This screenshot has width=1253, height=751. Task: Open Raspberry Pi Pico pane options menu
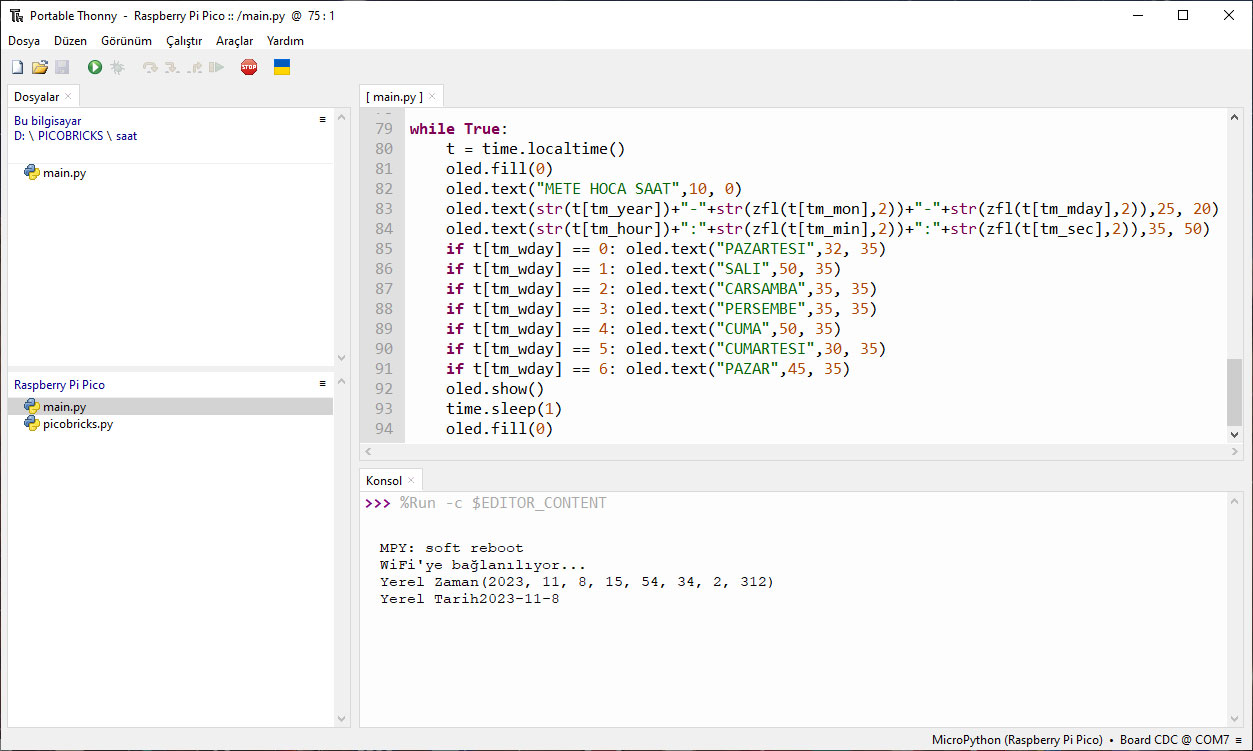(x=323, y=383)
